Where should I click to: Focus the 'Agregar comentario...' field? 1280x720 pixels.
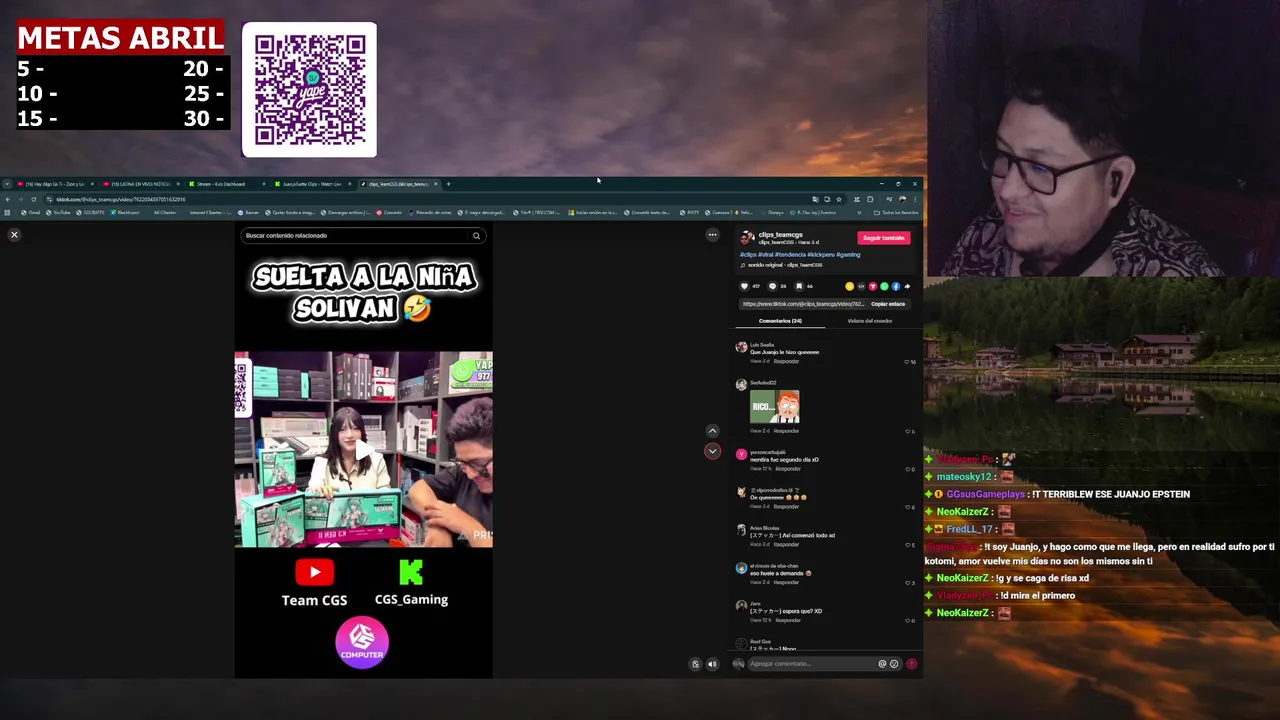coord(812,664)
